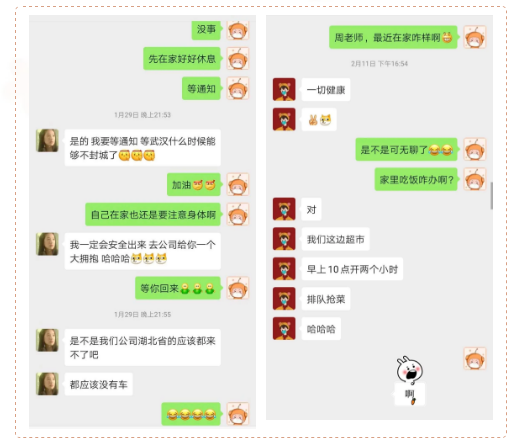
Task: Select the '等通知' message bubble
Action: [x=201, y=88]
